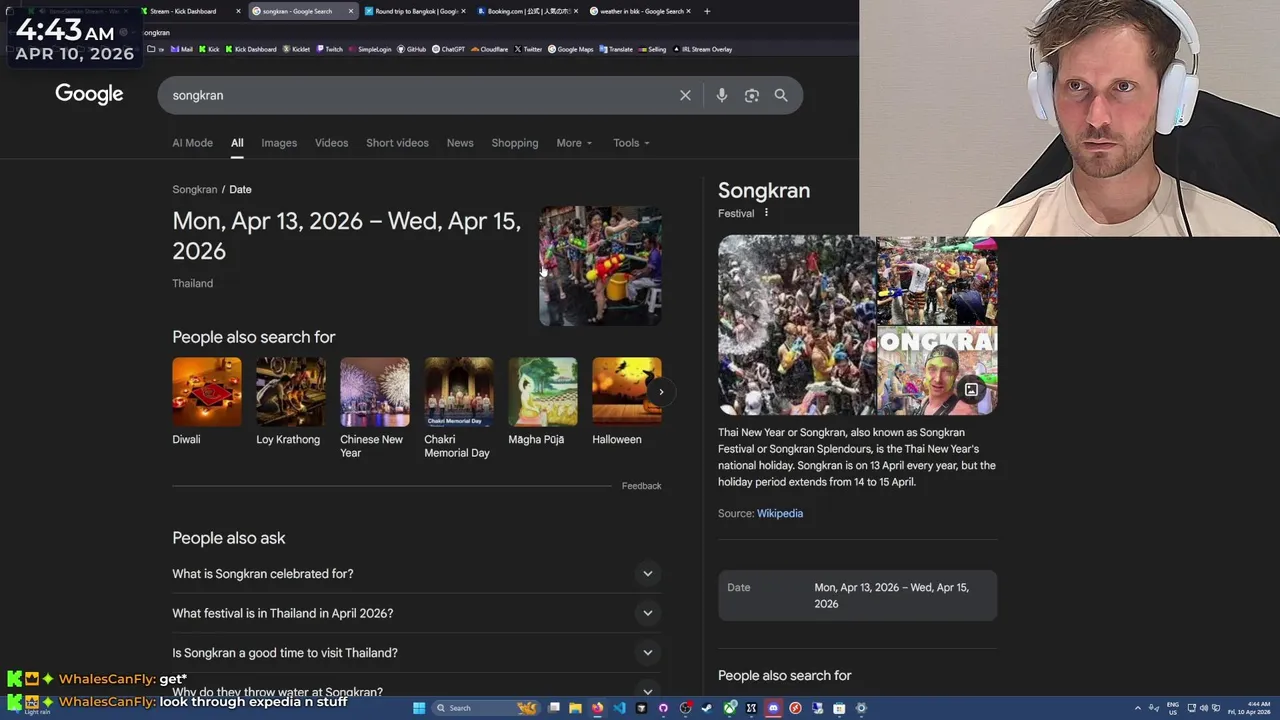
Task: Open Kicklet bookmark
Action: click(297, 49)
